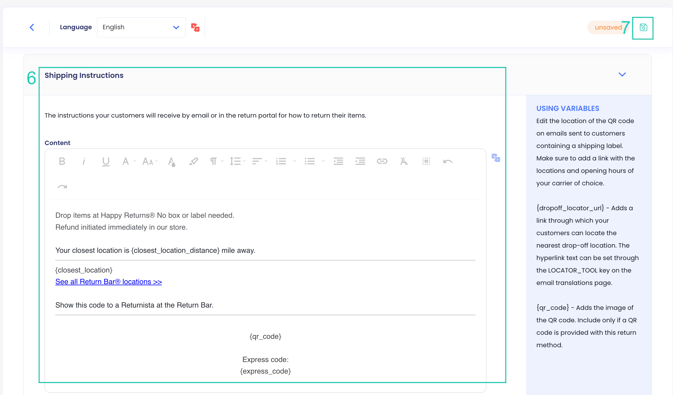Redo the last edit
The image size is (673, 395).
(62, 187)
